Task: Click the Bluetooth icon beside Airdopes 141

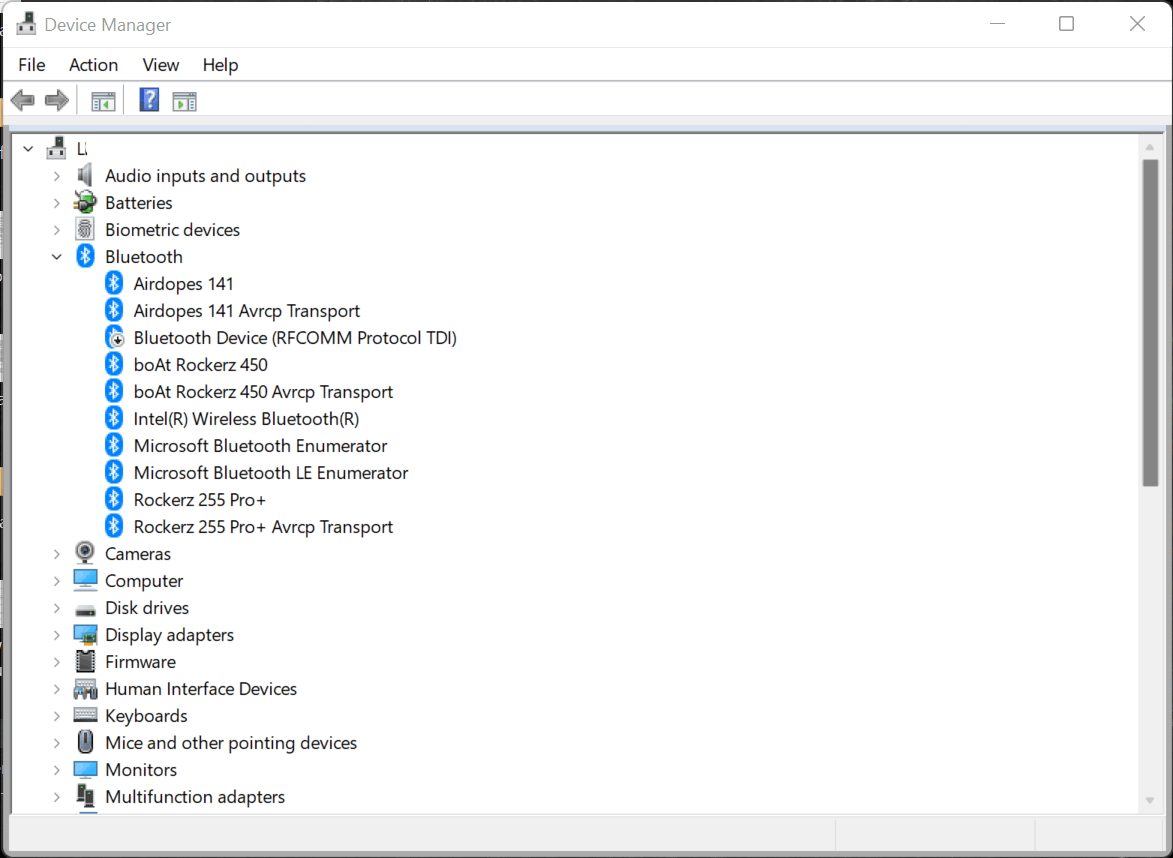Action: point(114,283)
